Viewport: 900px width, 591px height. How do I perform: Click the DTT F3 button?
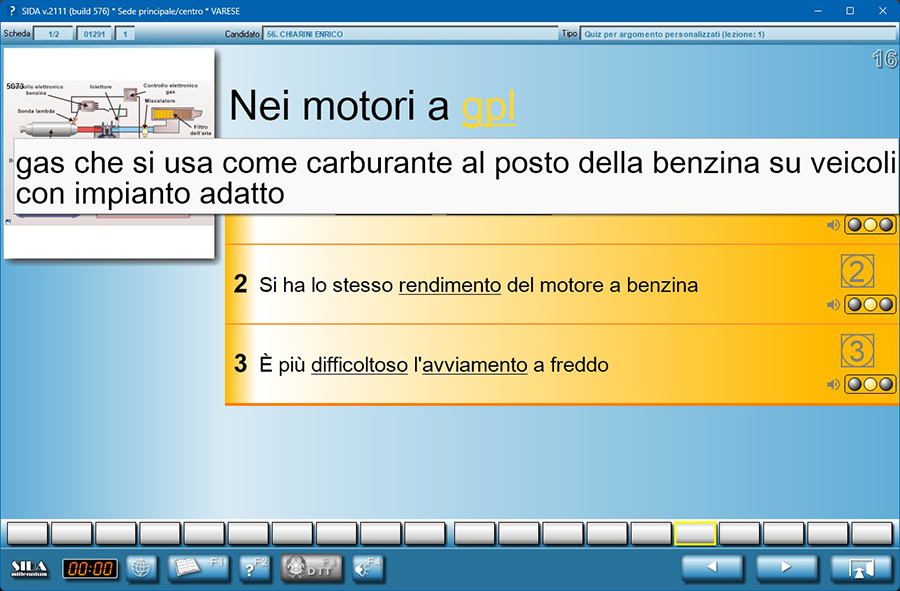click(x=311, y=568)
